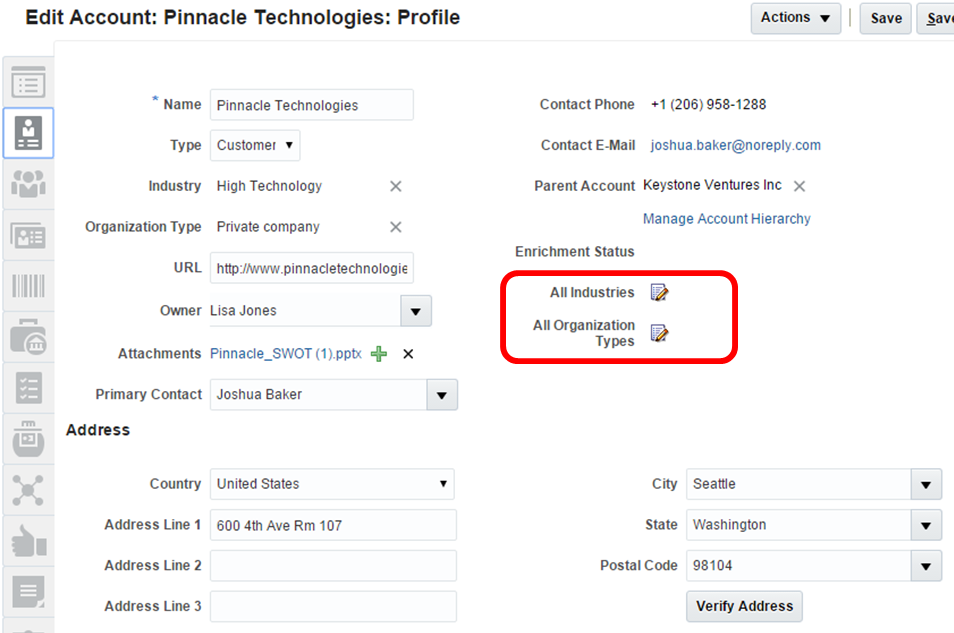The height and width of the screenshot is (633, 954).
Task: Click the Manage Account Hierarchy link
Action: pos(726,219)
